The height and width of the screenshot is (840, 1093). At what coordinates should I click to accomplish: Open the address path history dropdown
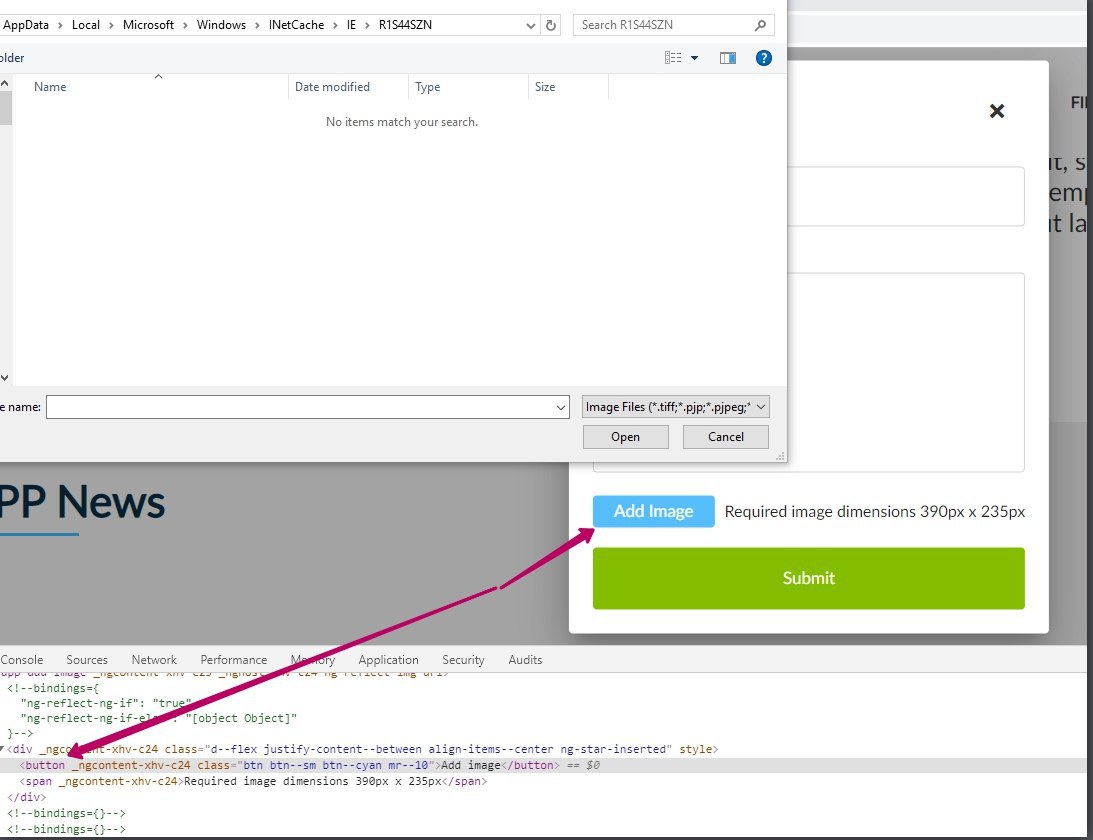click(x=530, y=26)
